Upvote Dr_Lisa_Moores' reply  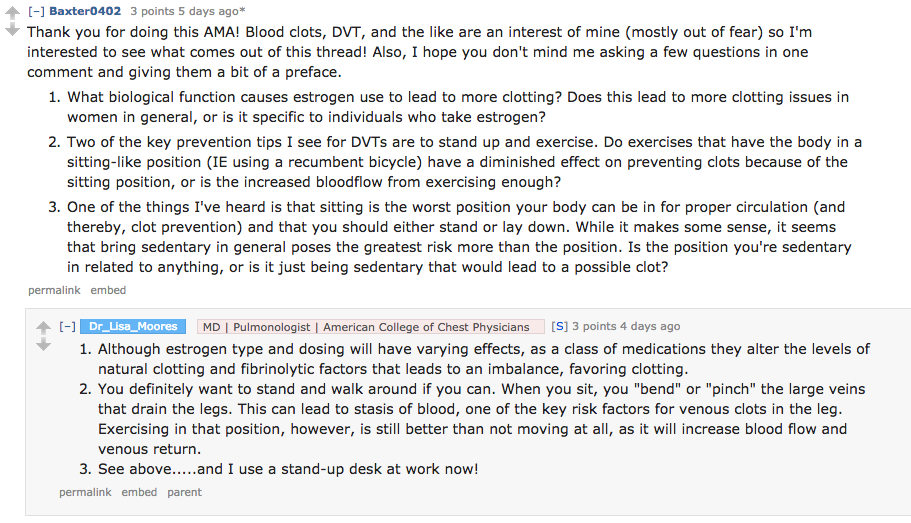click(x=43, y=327)
